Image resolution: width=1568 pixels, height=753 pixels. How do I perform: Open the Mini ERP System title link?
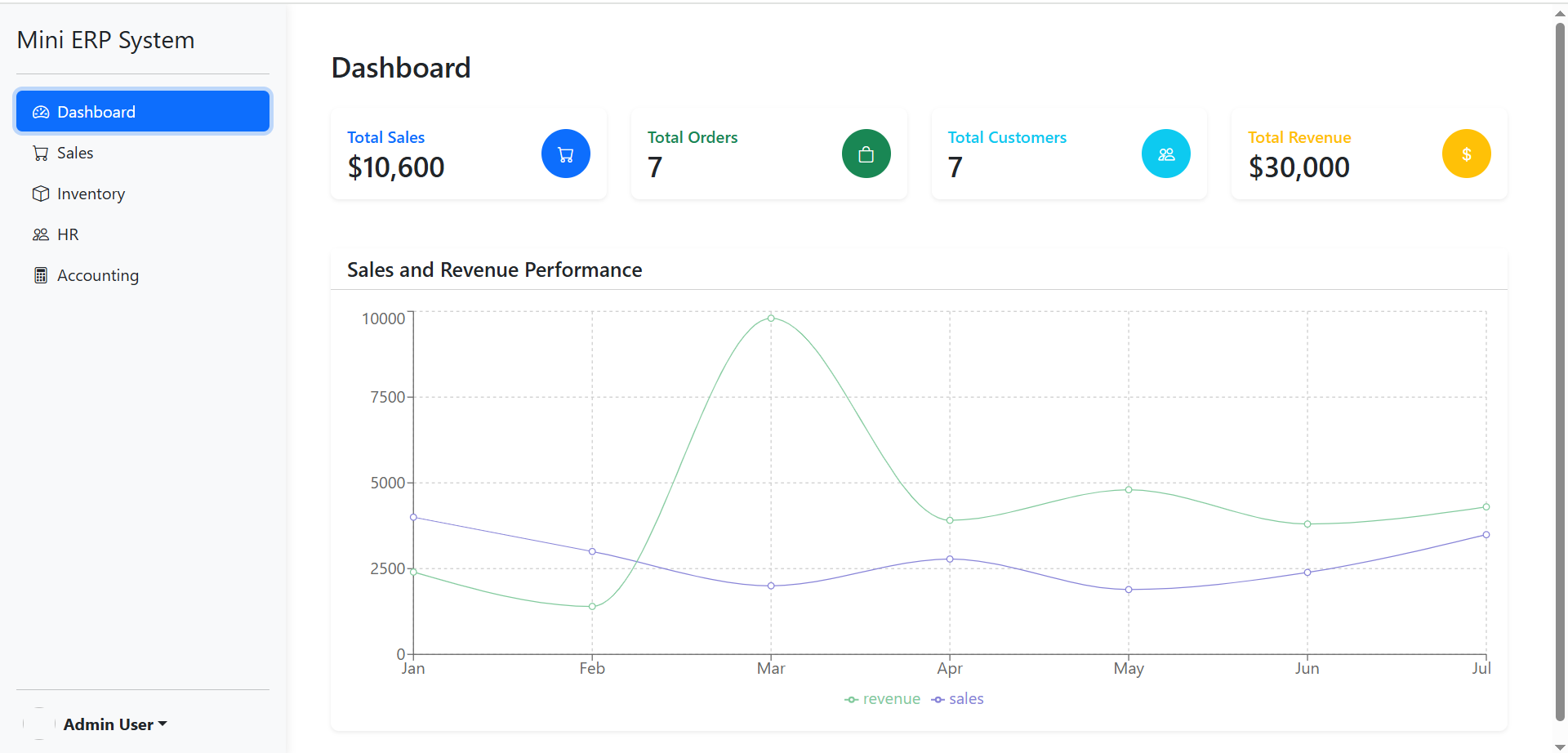coord(105,40)
